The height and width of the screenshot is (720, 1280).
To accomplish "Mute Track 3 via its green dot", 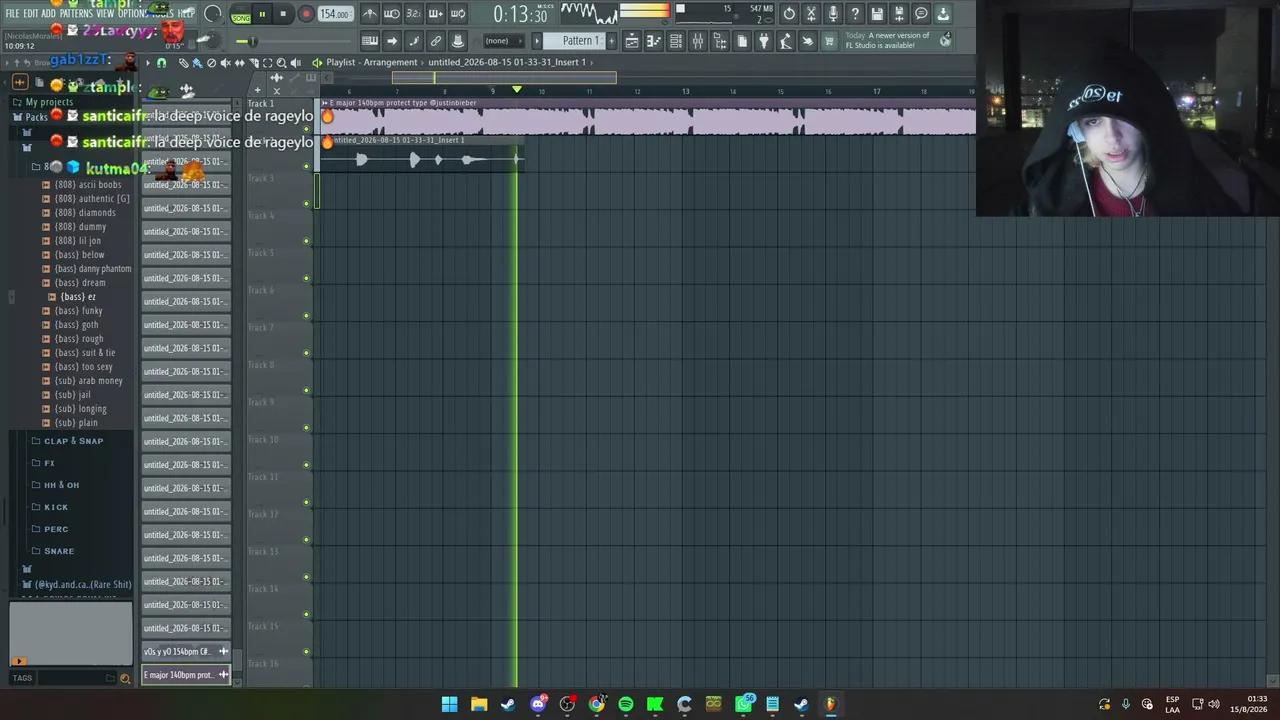I will click(306, 204).
